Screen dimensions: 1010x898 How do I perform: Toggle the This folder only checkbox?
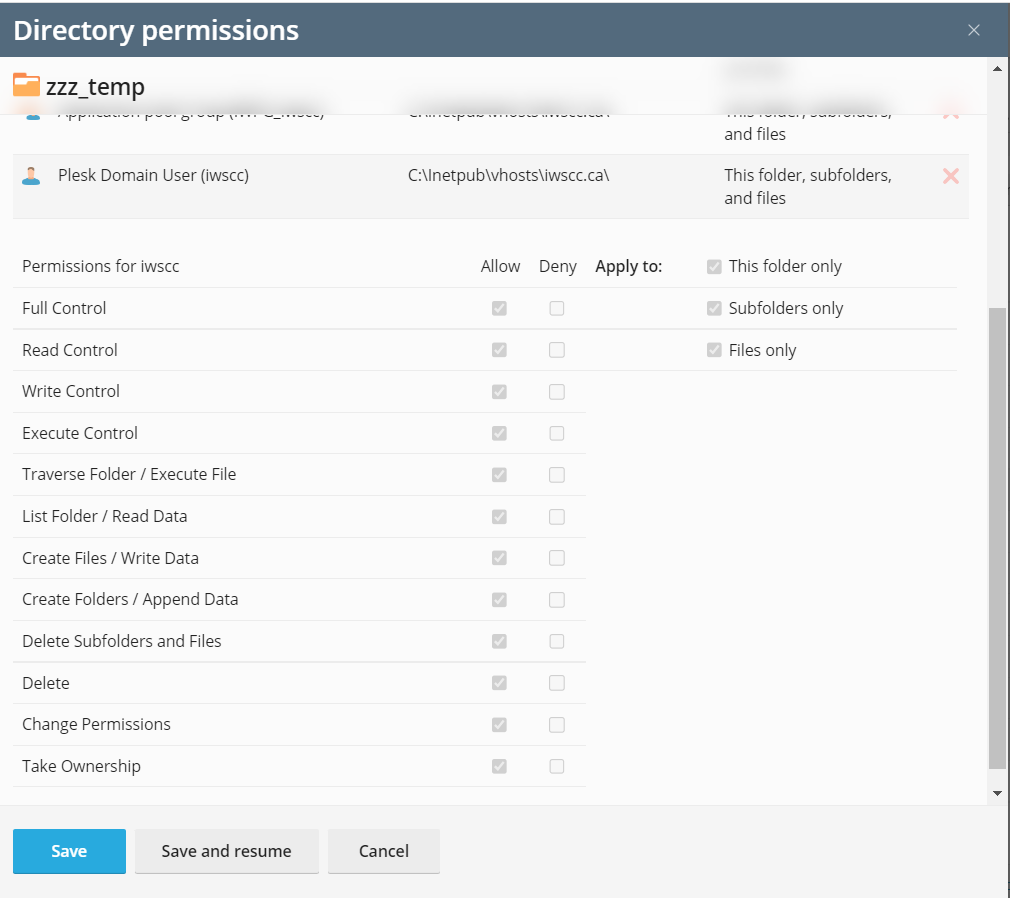[x=714, y=267]
